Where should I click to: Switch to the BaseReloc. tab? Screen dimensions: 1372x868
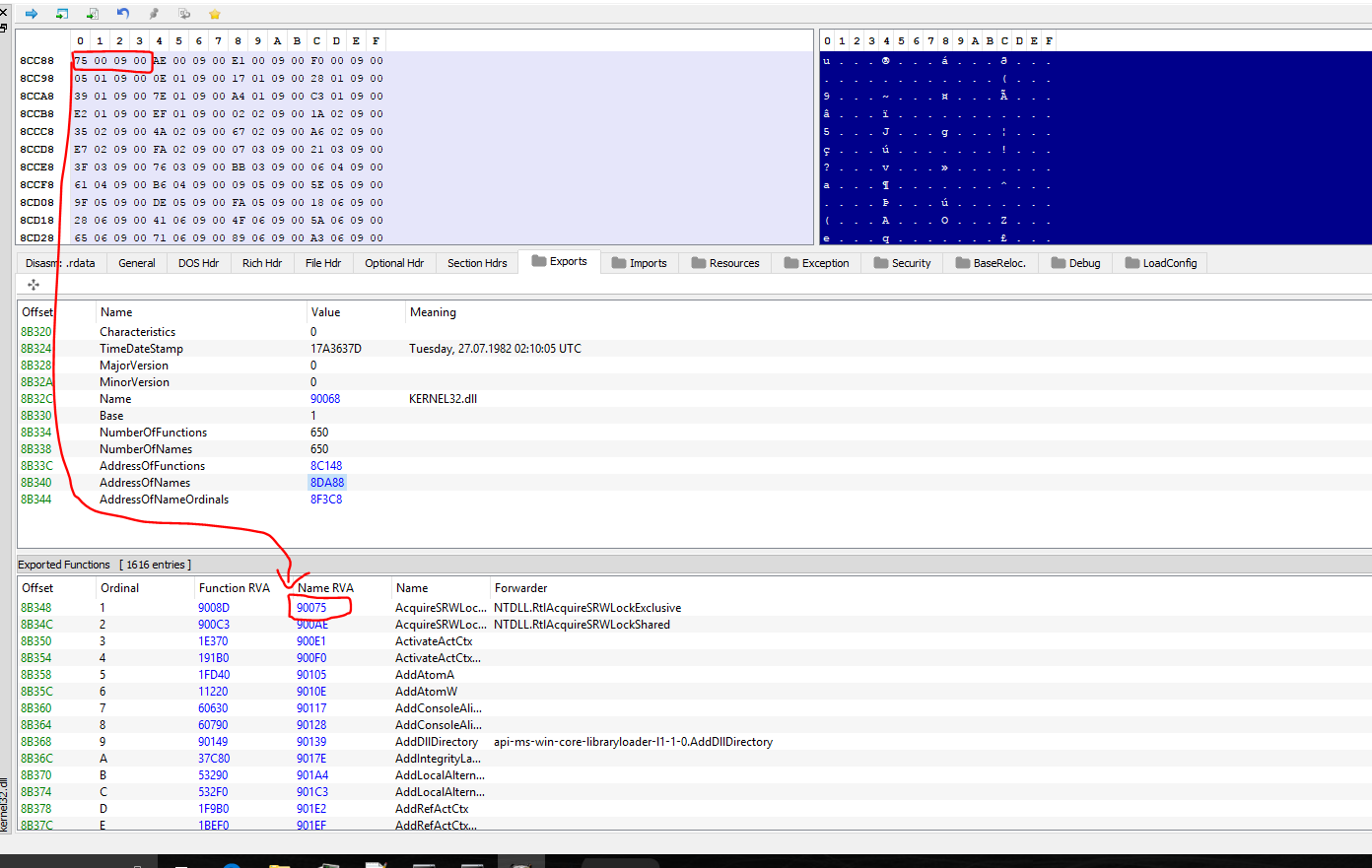pos(991,263)
